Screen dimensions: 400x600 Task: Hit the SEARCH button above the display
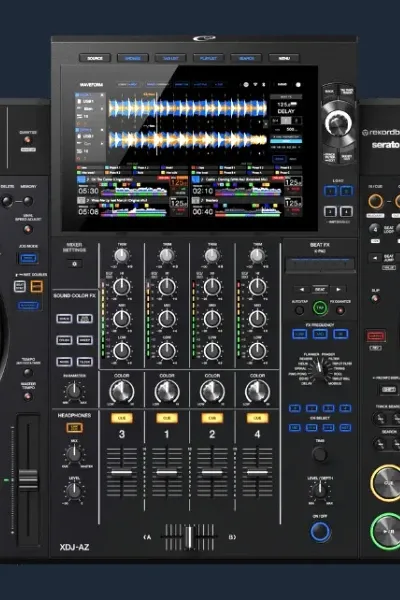pos(246,58)
